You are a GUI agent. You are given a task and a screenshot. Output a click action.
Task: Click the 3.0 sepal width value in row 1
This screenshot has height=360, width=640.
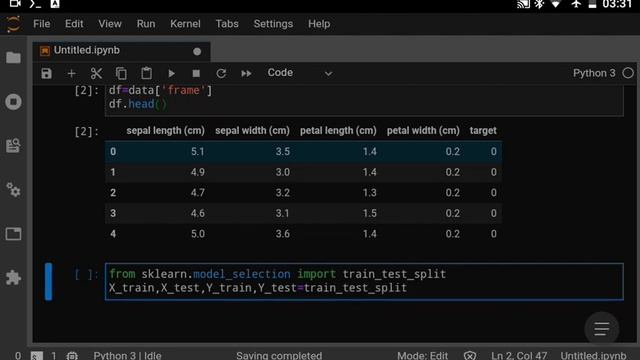(x=282, y=172)
